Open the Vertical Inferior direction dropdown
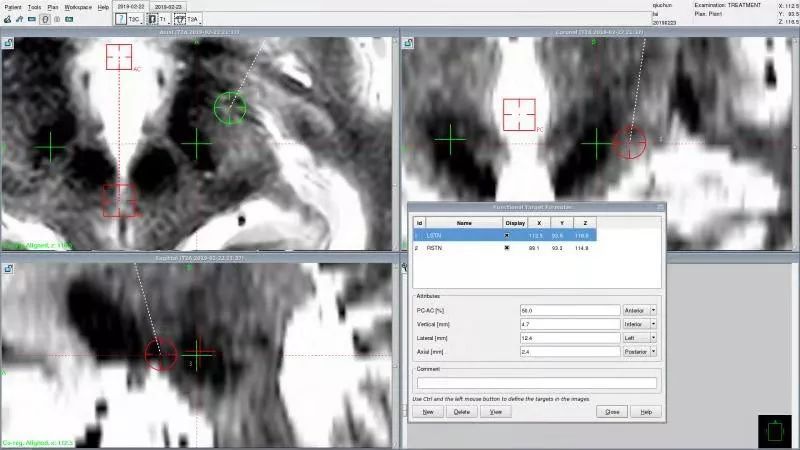The image size is (800, 450). click(x=654, y=324)
